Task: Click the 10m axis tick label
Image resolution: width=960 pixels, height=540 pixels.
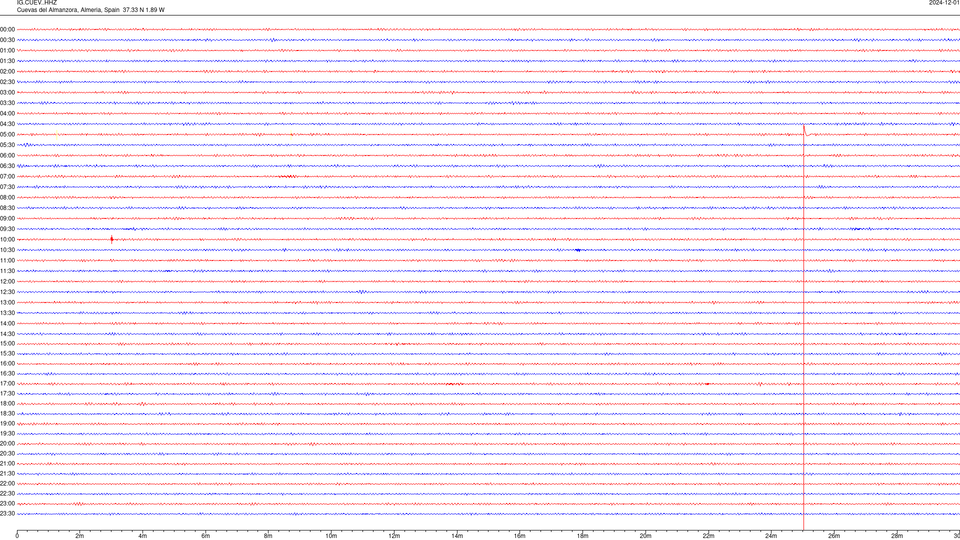Action: click(x=331, y=536)
